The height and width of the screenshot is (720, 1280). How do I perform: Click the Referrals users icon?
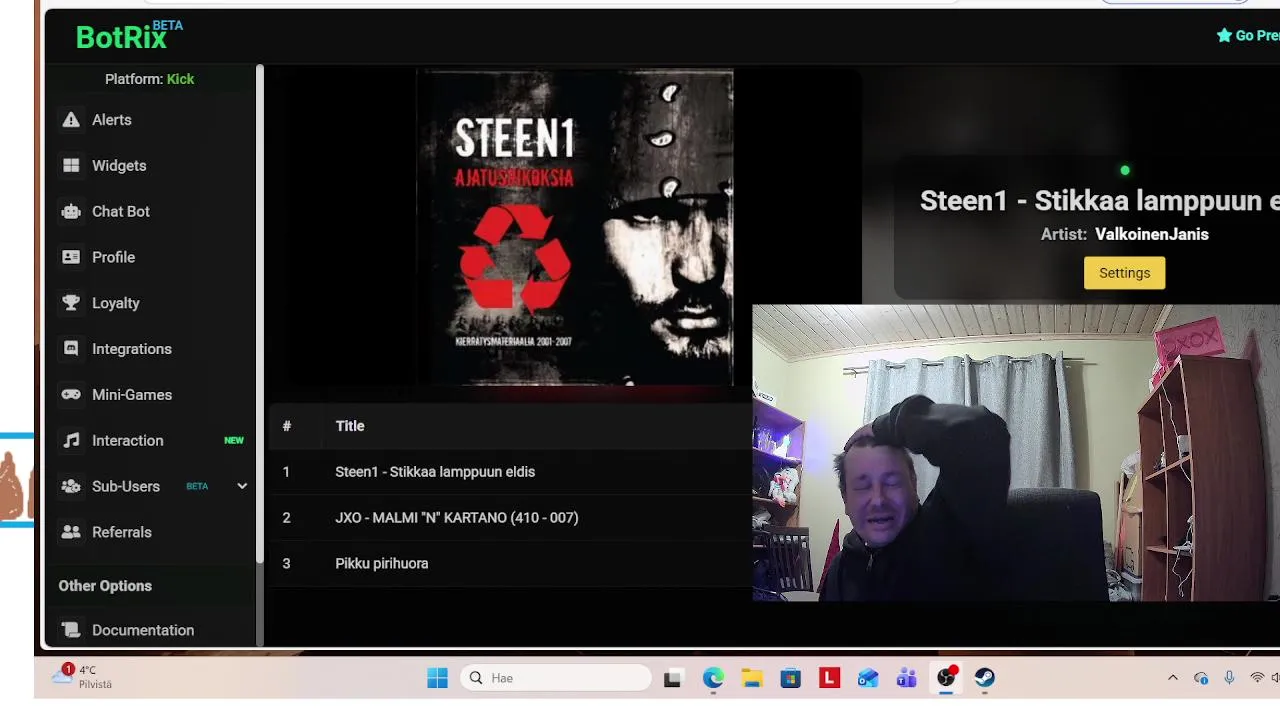(71, 533)
